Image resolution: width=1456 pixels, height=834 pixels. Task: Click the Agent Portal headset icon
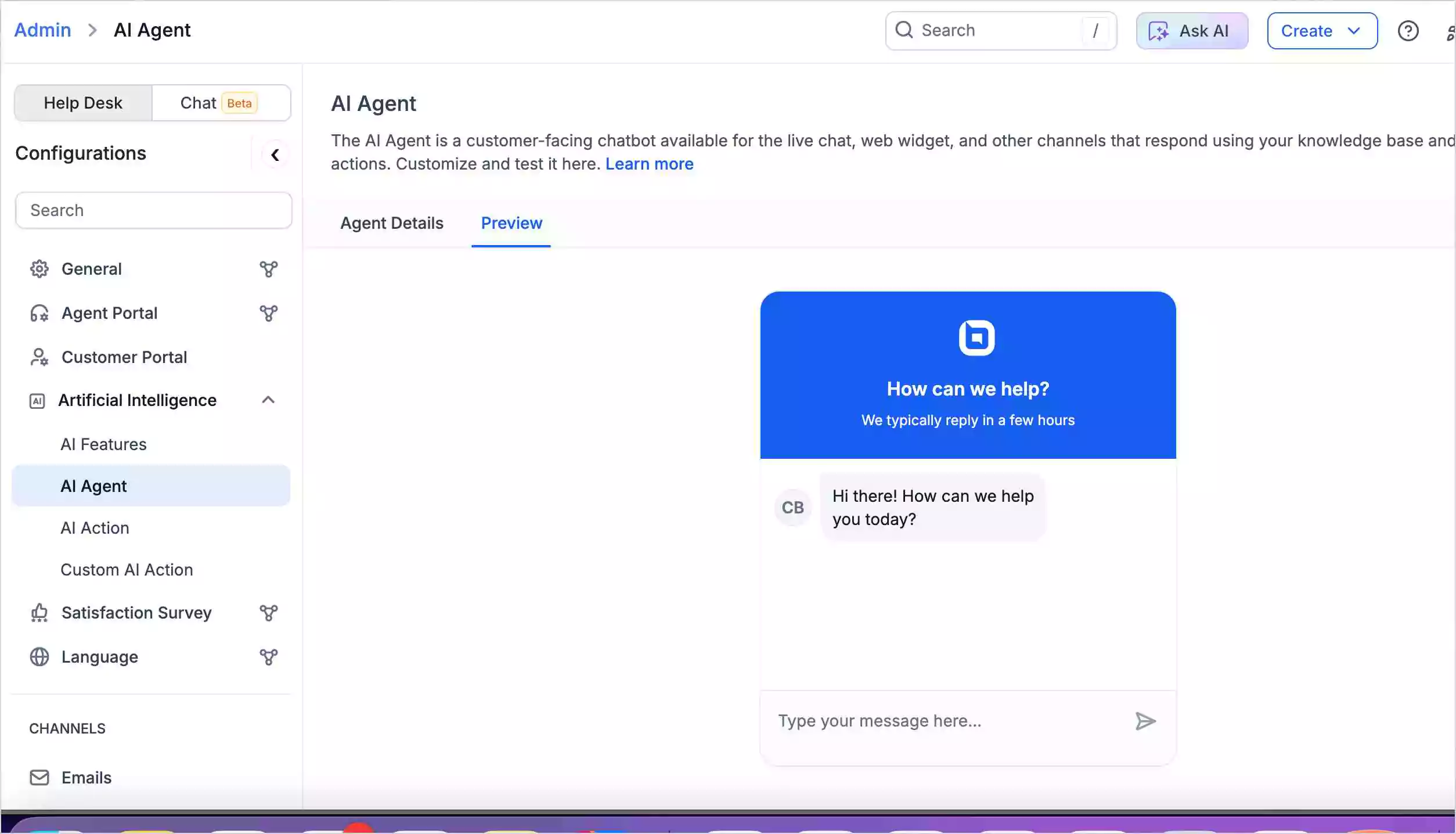coord(39,313)
